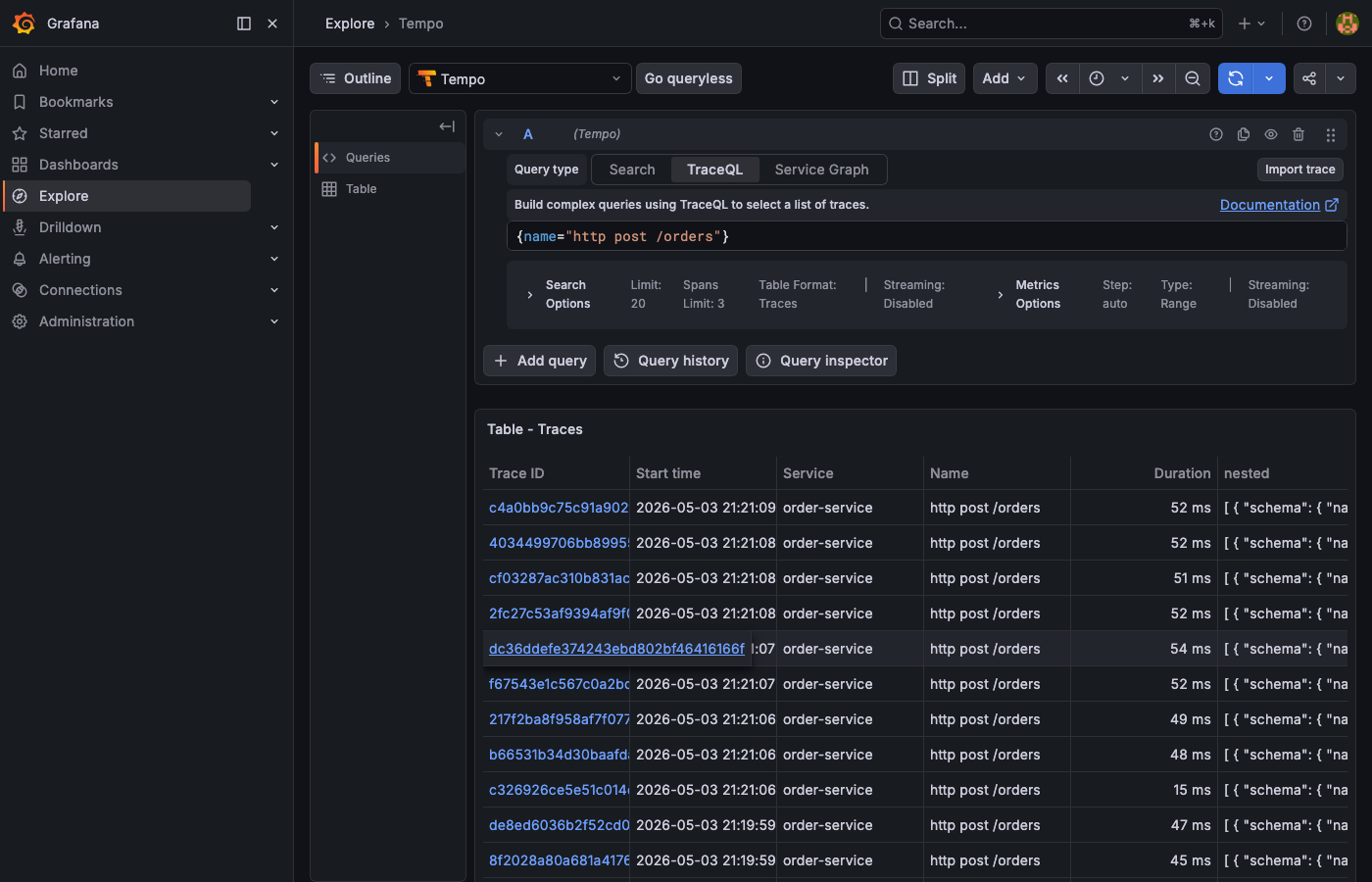The height and width of the screenshot is (882, 1372).
Task: Expand the Starred section chevron
Action: [x=274, y=133]
